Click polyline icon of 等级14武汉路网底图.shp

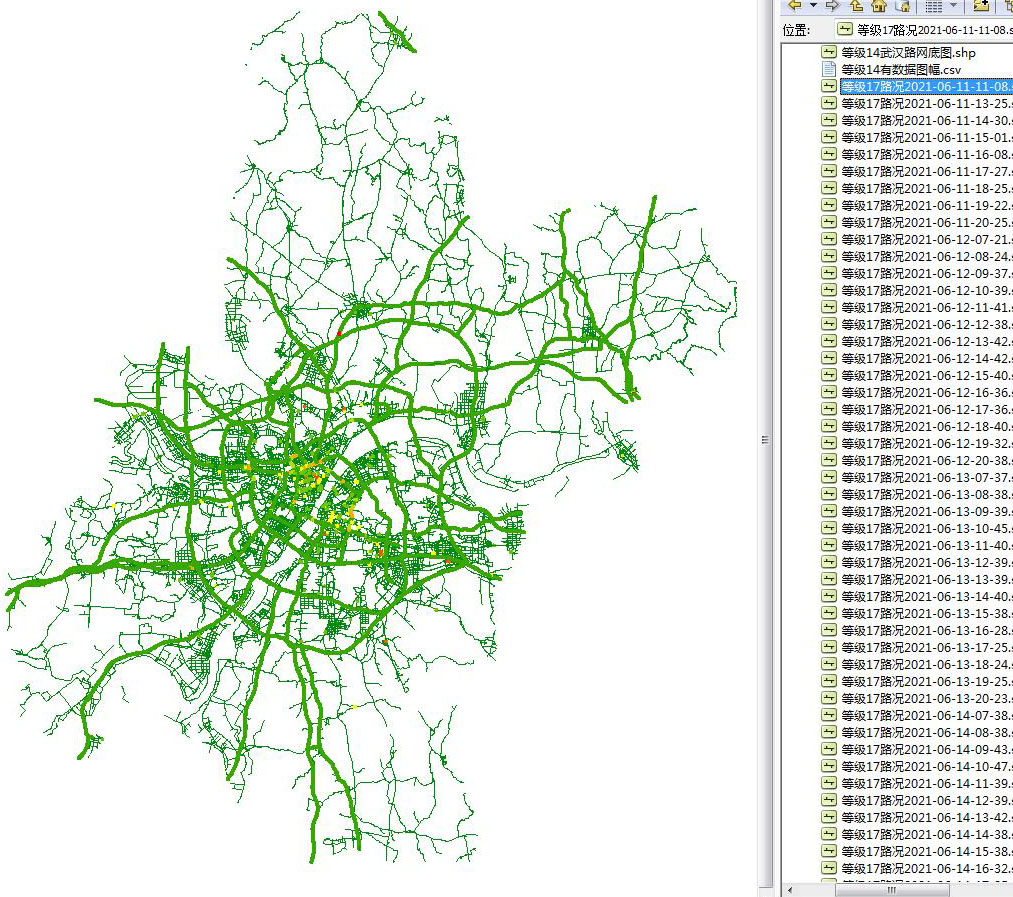(828, 52)
